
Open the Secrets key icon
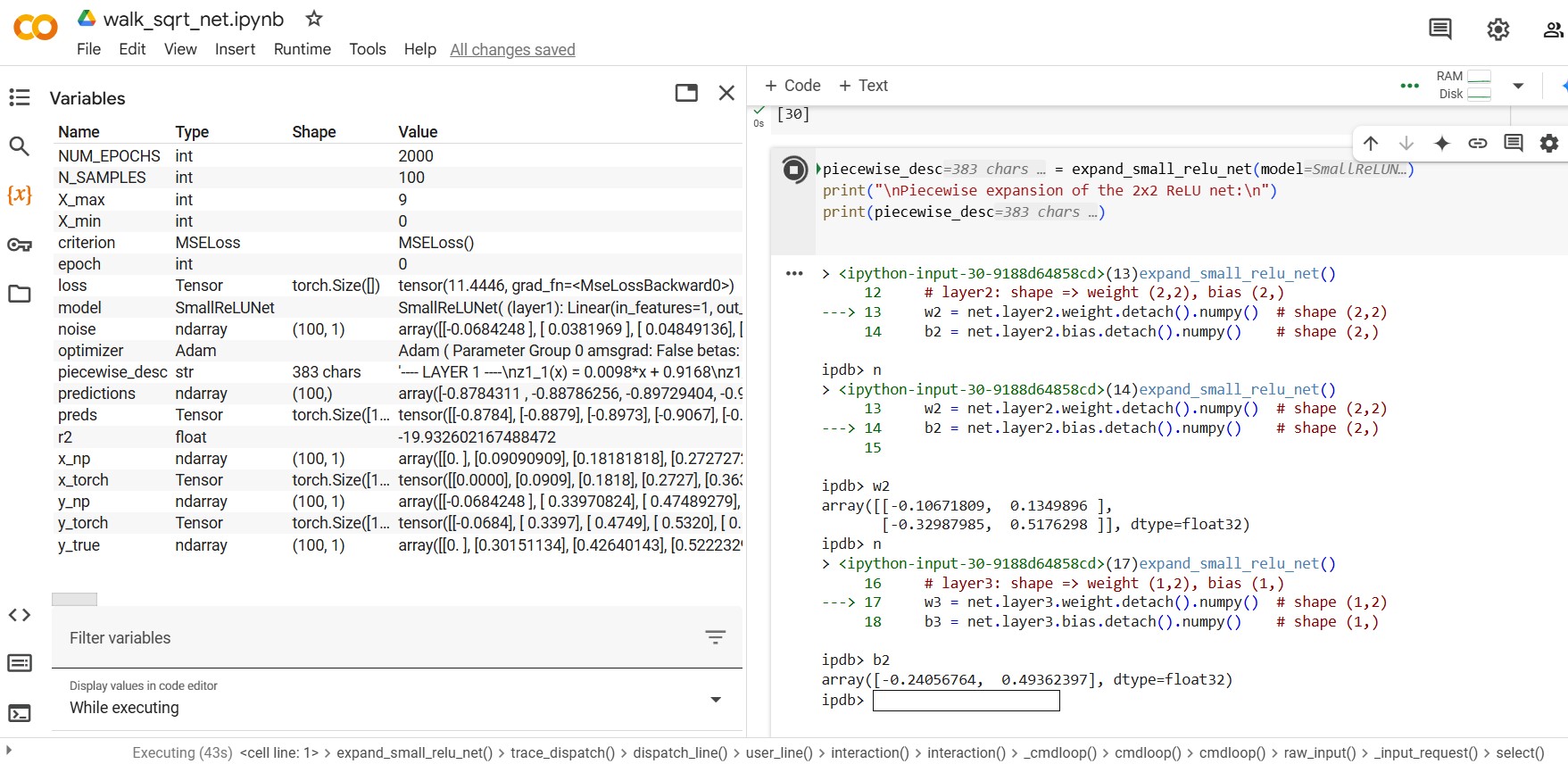coord(20,245)
